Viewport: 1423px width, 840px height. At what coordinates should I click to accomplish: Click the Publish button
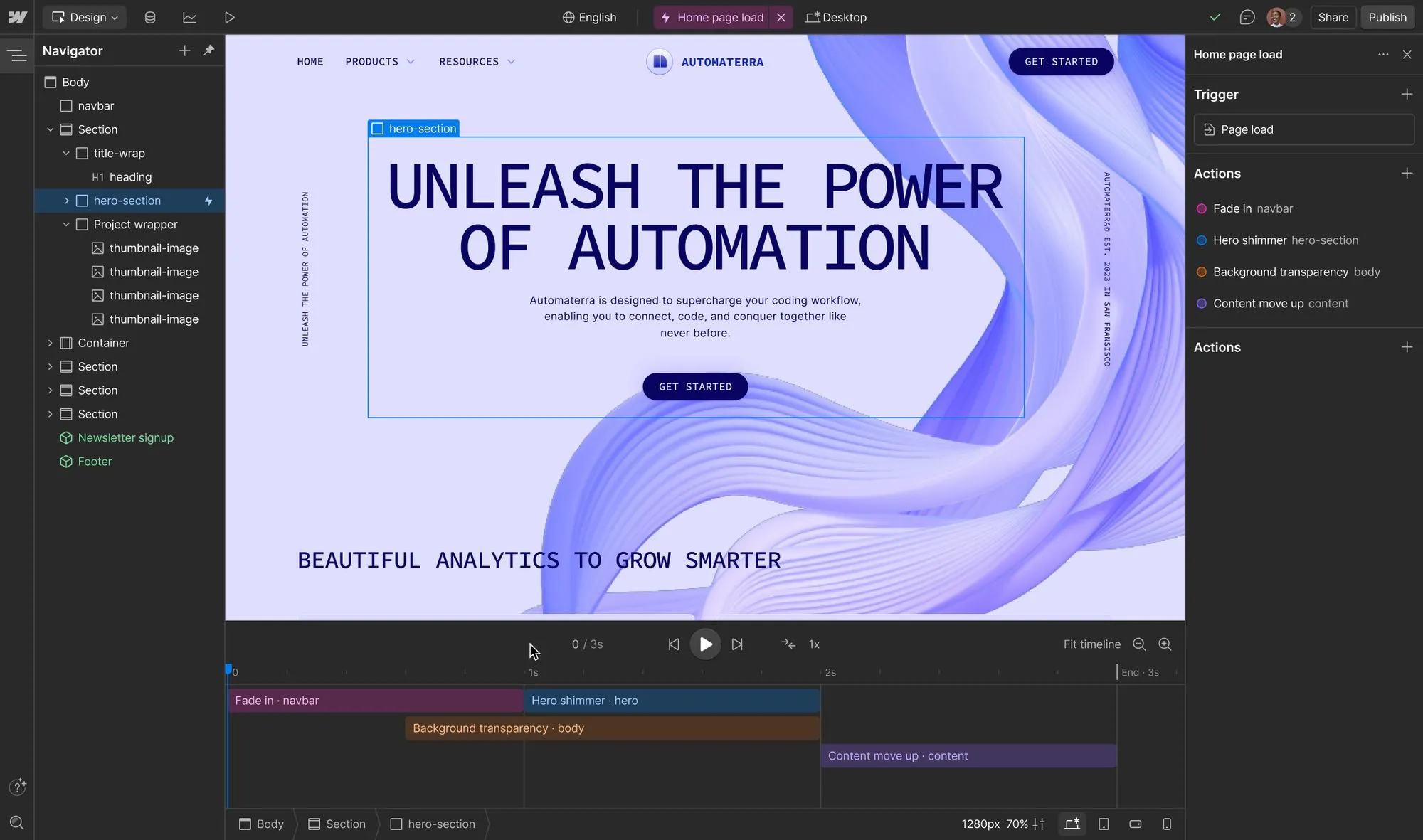(x=1387, y=17)
